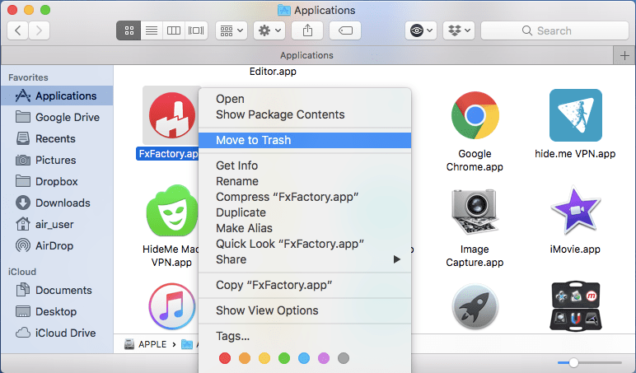Select the toolbox app icon with magnet
636x373 pixels.
pyautogui.click(x=575, y=307)
